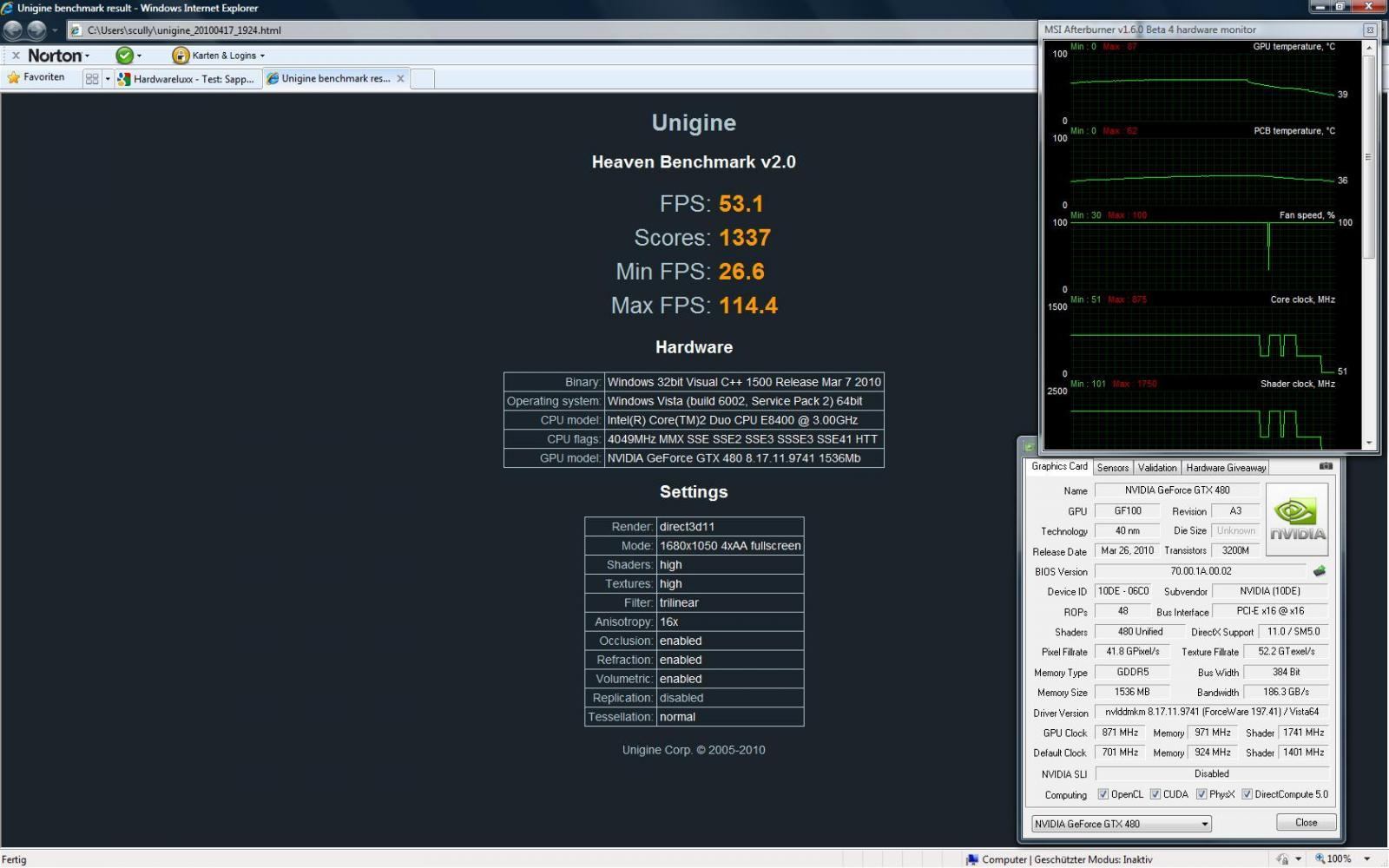Expand the tab list dropdown arrow
The image size is (1389, 868).
click(x=108, y=79)
